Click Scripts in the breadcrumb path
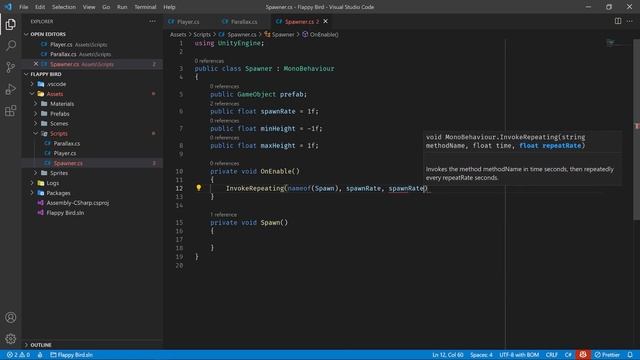This screenshot has height=360, width=640. tap(202, 35)
